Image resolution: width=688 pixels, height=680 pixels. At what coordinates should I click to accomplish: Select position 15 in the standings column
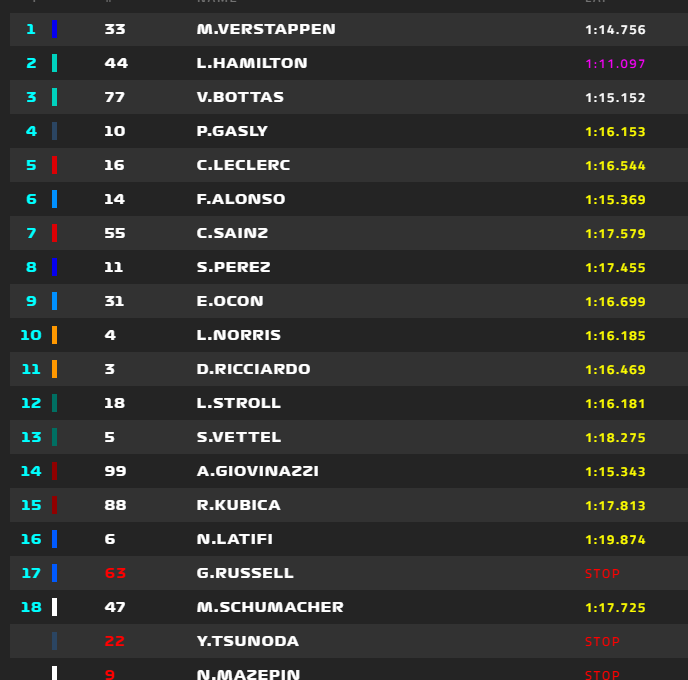coord(31,505)
